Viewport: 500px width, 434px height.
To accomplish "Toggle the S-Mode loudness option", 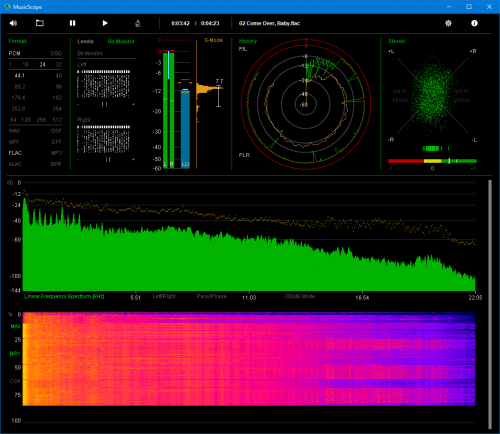I will pyautogui.click(x=213, y=40).
